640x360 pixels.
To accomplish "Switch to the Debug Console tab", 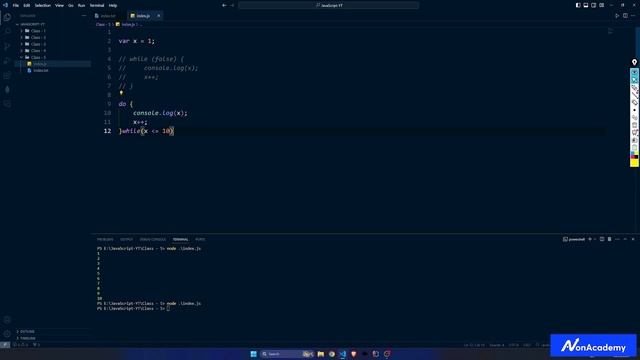I will click(153, 239).
